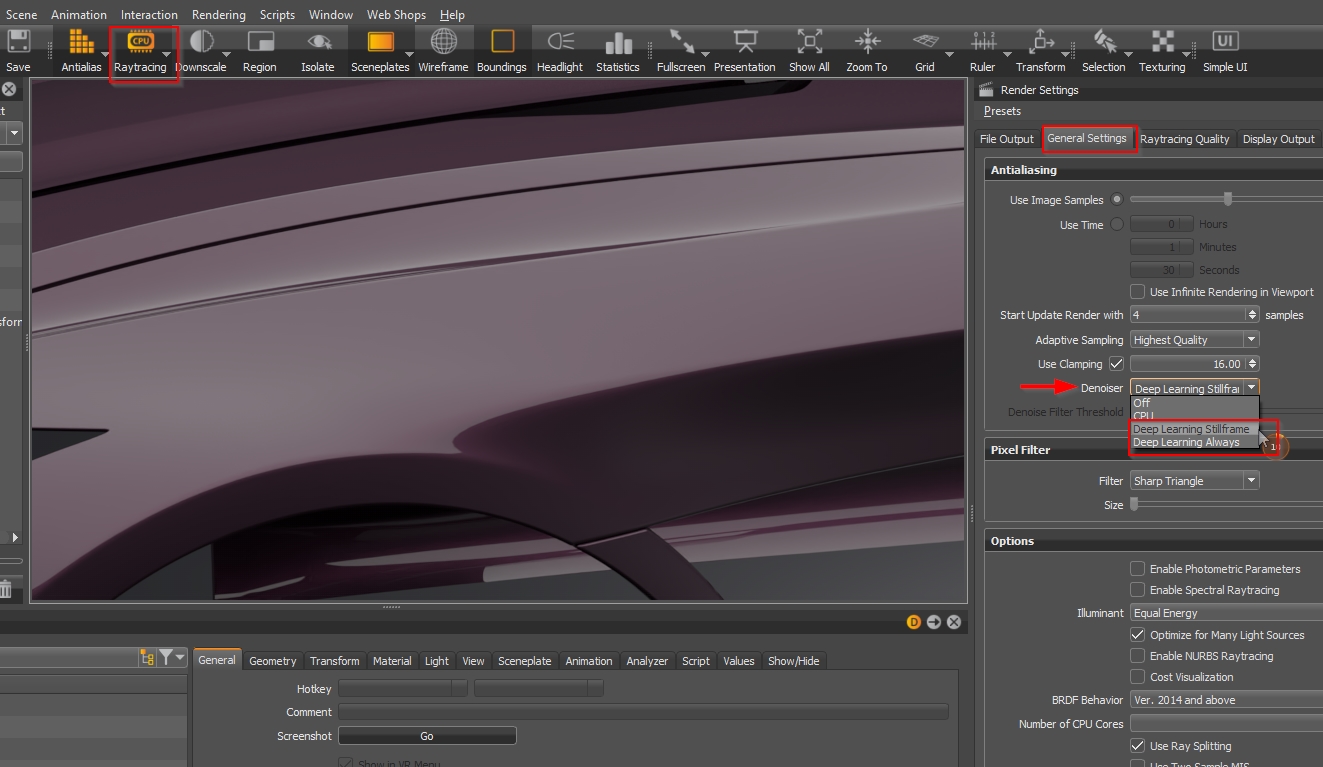This screenshot has width=1323, height=767.
Task: Click the Comment input field
Action: tap(643, 712)
